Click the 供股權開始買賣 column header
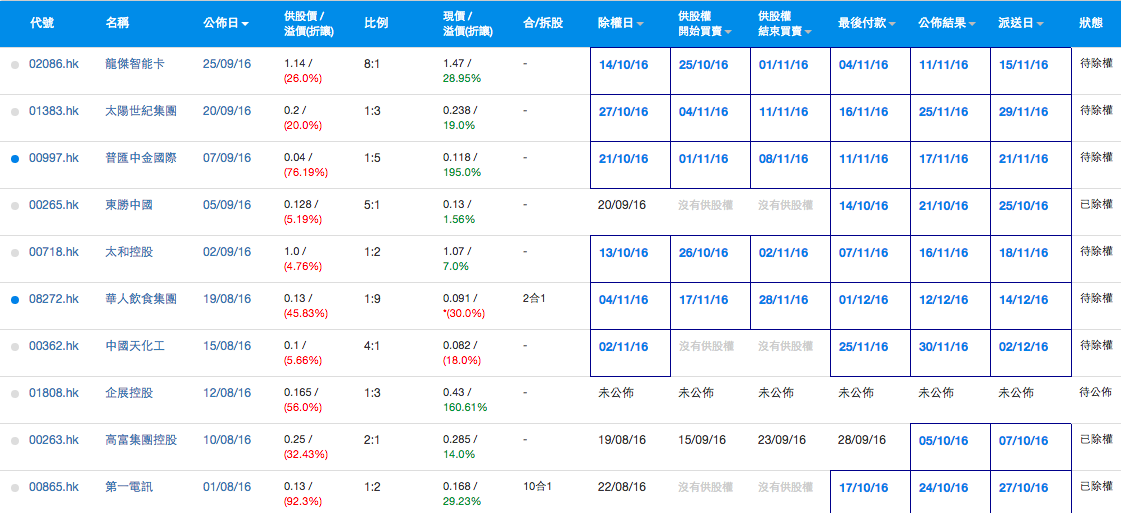Screen dimensions: 1121x513 (704, 24)
